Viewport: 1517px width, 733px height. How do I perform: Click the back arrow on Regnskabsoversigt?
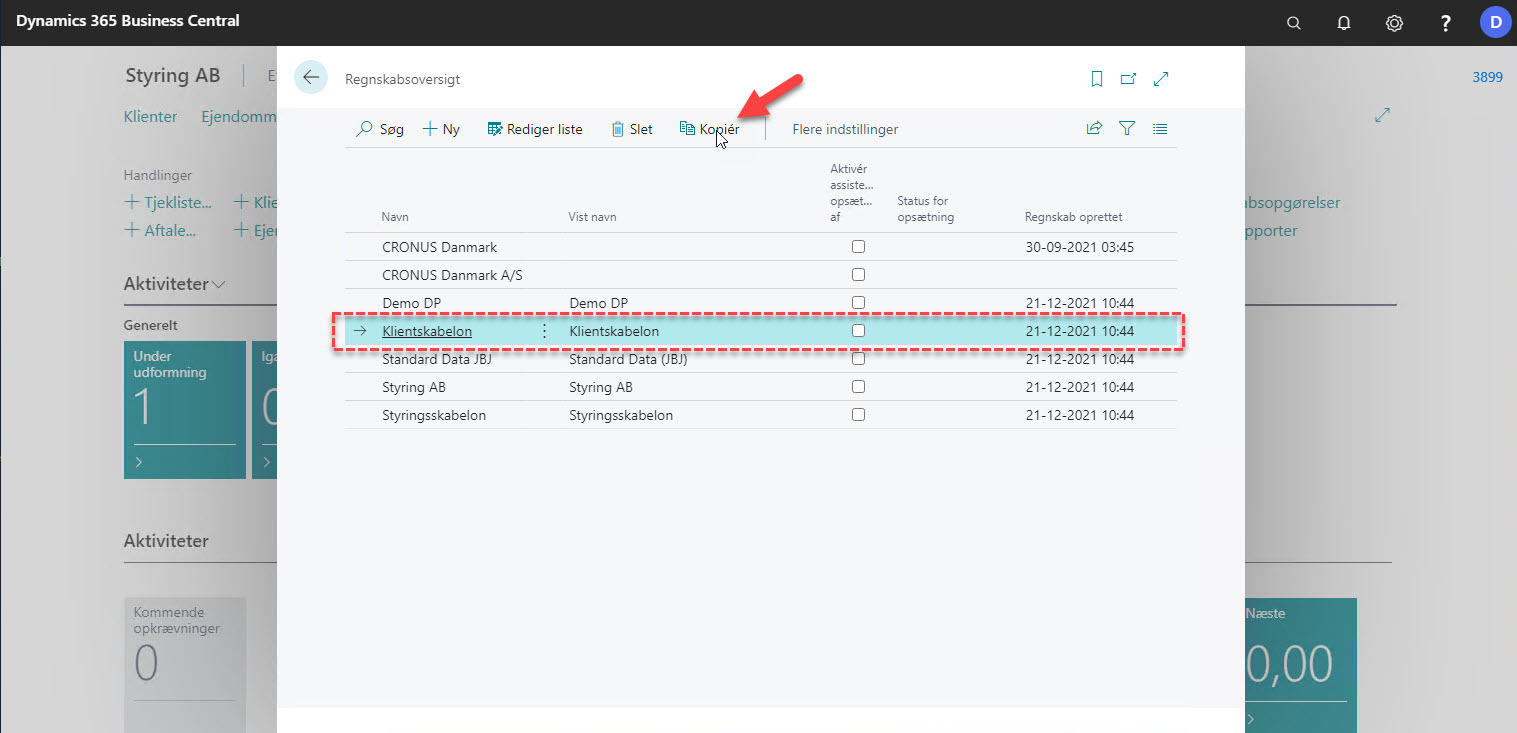click(x=311, y=78)
